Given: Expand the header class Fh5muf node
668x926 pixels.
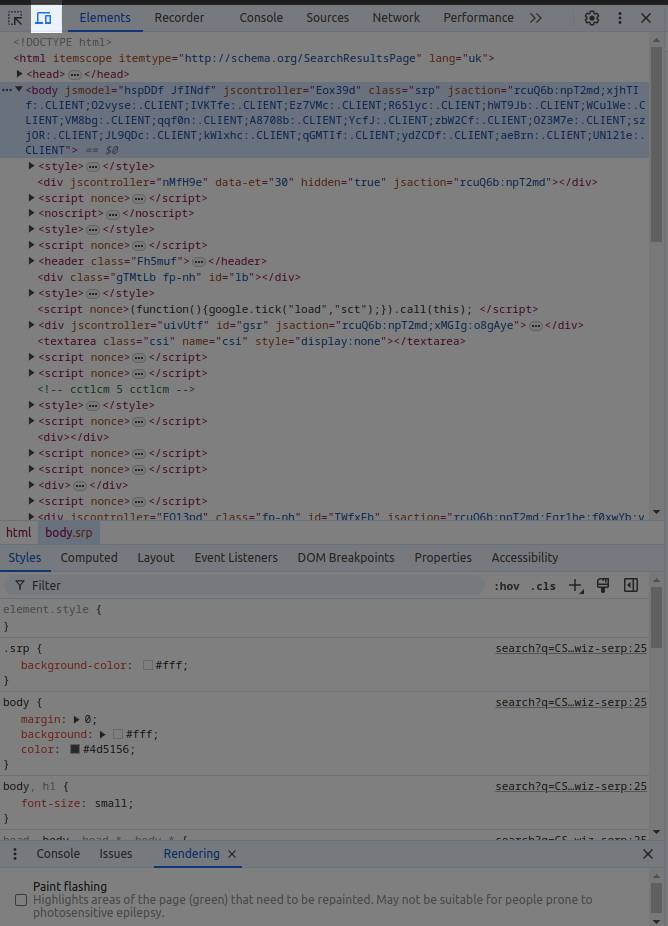Looking at the screenshot, I should (32, 261).
